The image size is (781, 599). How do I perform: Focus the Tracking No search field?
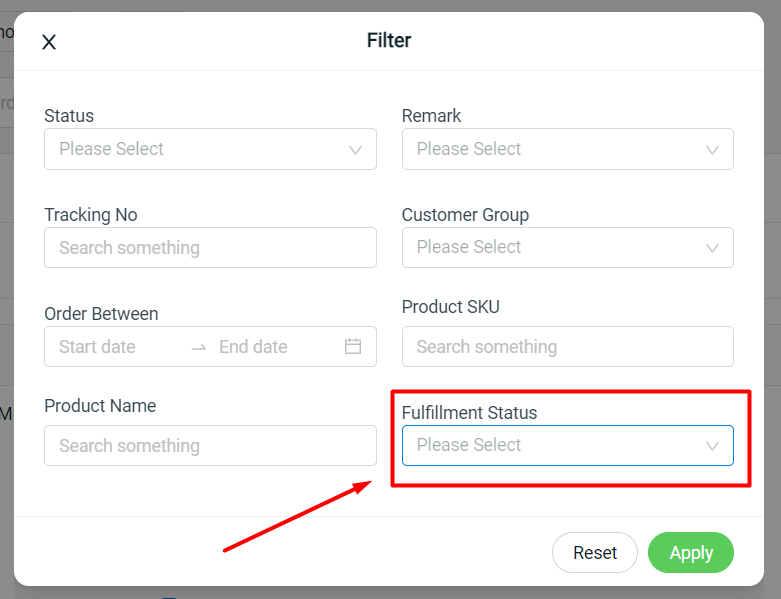coord(210,247)
